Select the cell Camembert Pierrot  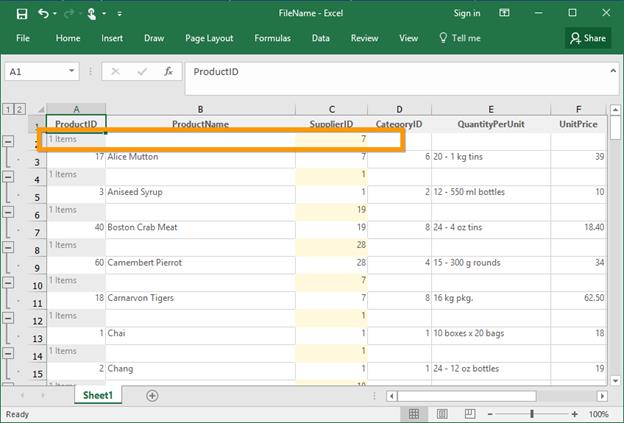click(x=201, y=263)
